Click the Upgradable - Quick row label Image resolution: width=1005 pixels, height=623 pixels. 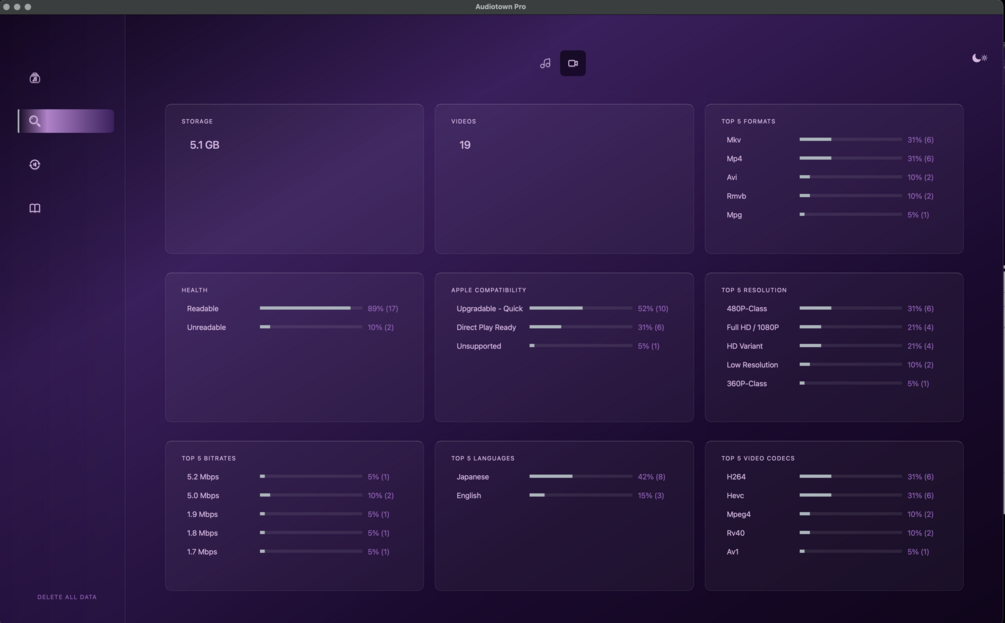(489, 308)
